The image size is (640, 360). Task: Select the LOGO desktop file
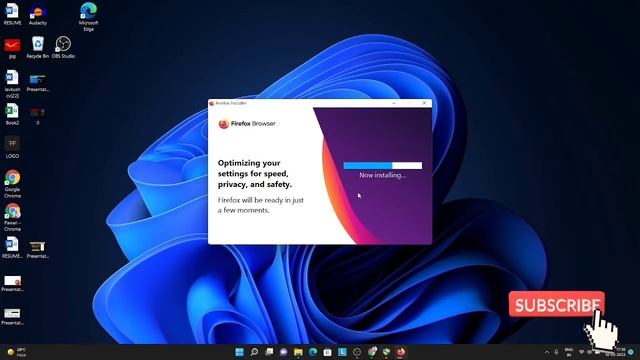pos(12,147)
